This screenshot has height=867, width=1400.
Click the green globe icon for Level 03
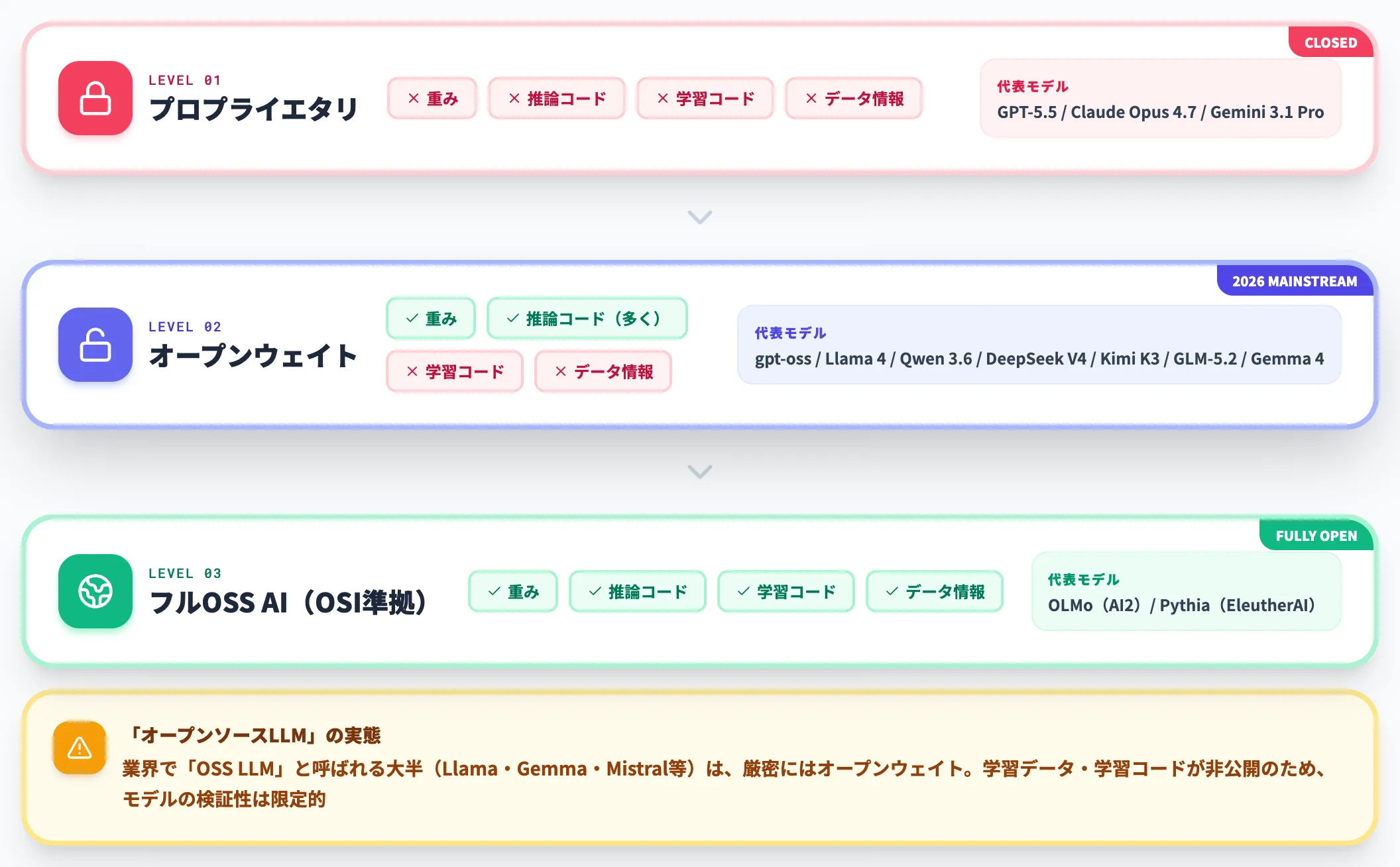coord(95,591)
